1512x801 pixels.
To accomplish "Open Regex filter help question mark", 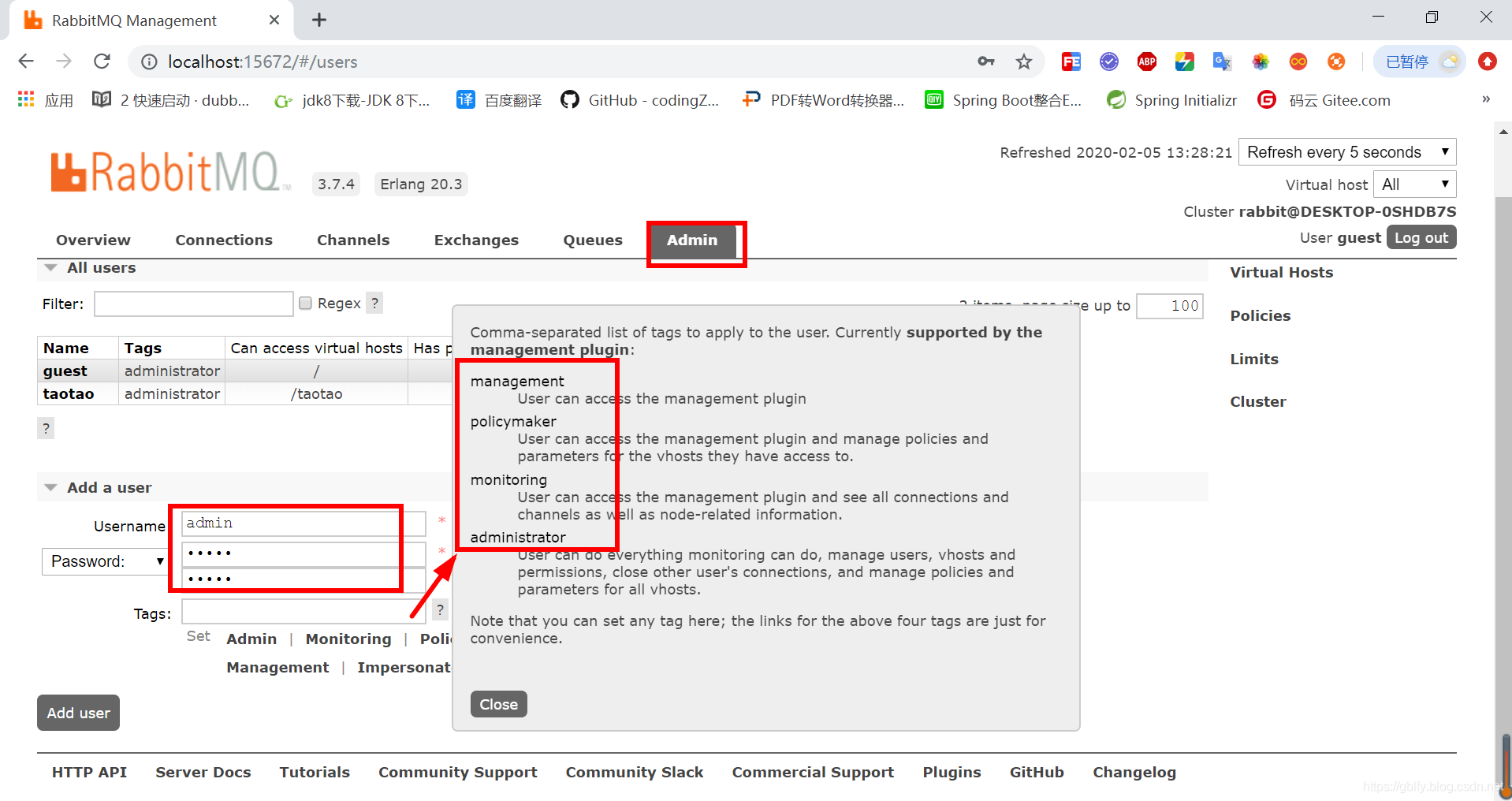I will pos(375,304).
